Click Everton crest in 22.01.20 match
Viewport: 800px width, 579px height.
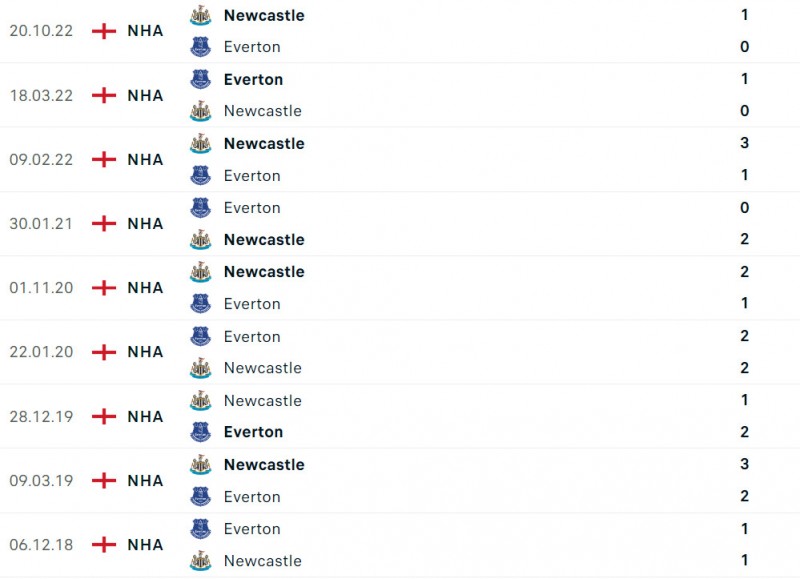click(201, 336)
